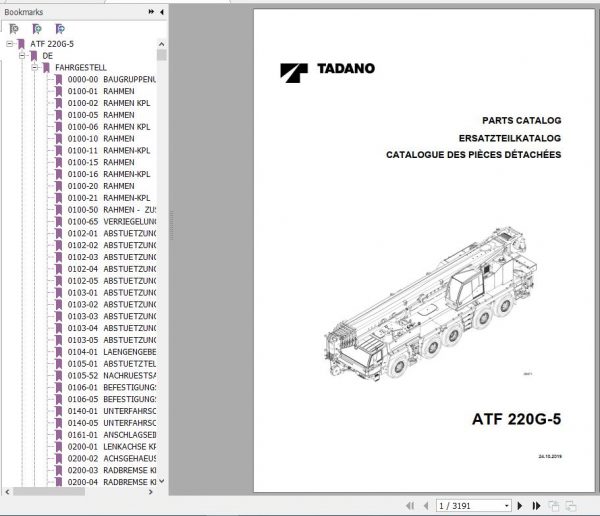Click the scroll-right arrow of the bookmarks panel
600x516 pixels.
tap(151, 492)
